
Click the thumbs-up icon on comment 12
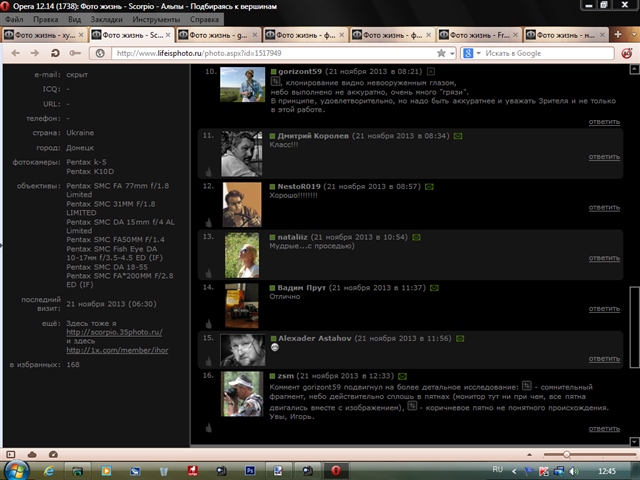point(209,221)
